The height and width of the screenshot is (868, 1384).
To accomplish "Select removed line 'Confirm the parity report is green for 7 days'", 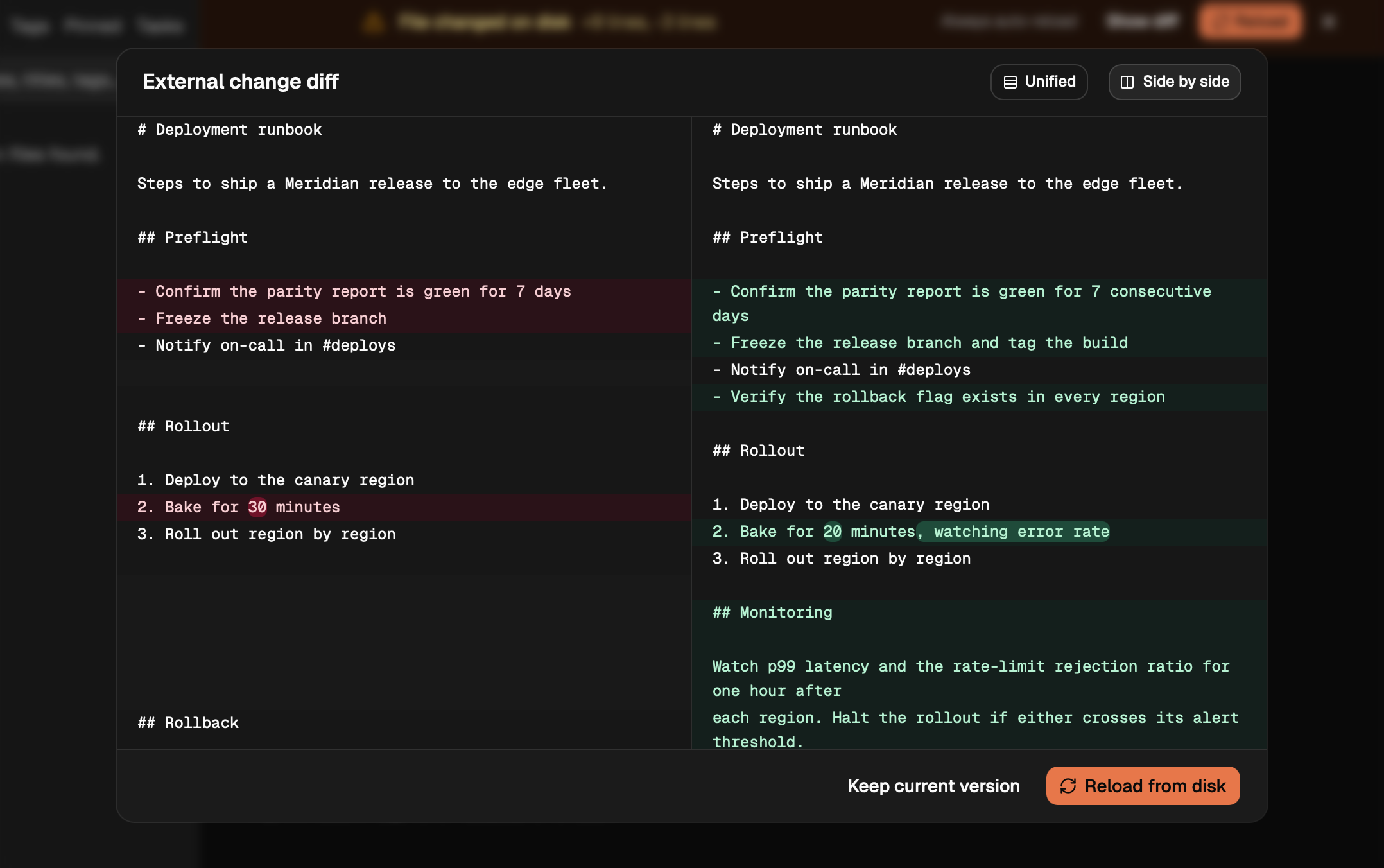I will coord(404,291).
